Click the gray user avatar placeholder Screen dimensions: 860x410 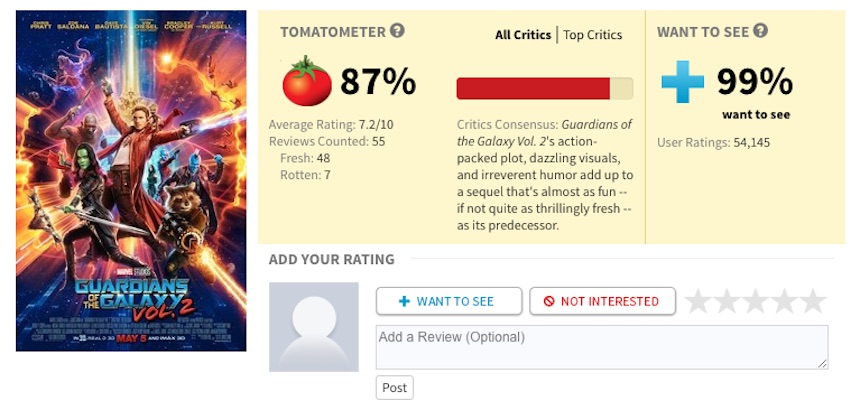pyautogui.click(x=314, y=327)
